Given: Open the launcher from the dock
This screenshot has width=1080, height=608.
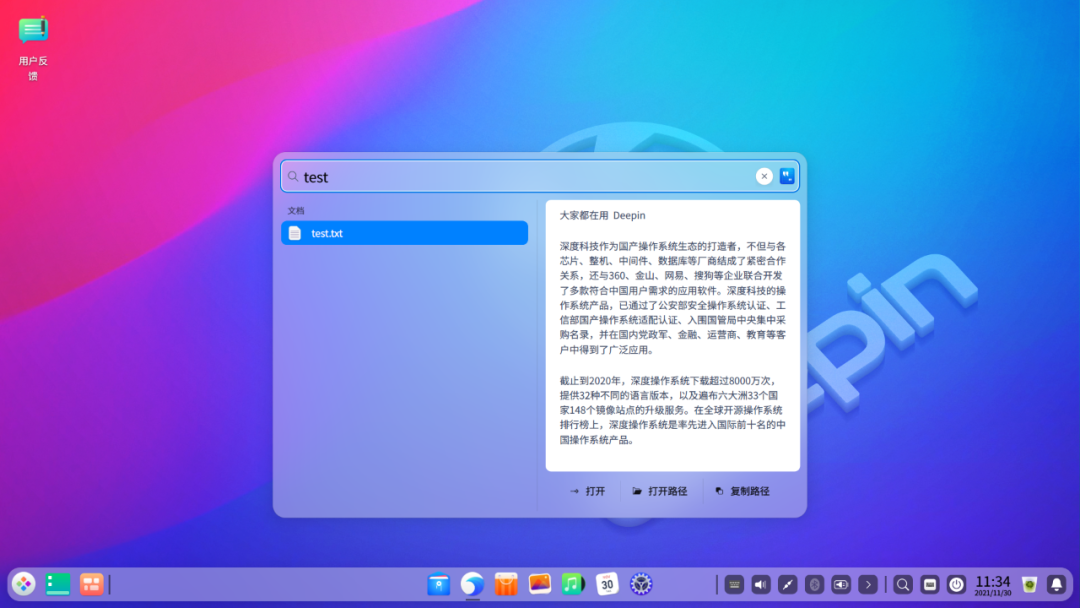Looking at the screenshot, I should [x=23, y=584].
